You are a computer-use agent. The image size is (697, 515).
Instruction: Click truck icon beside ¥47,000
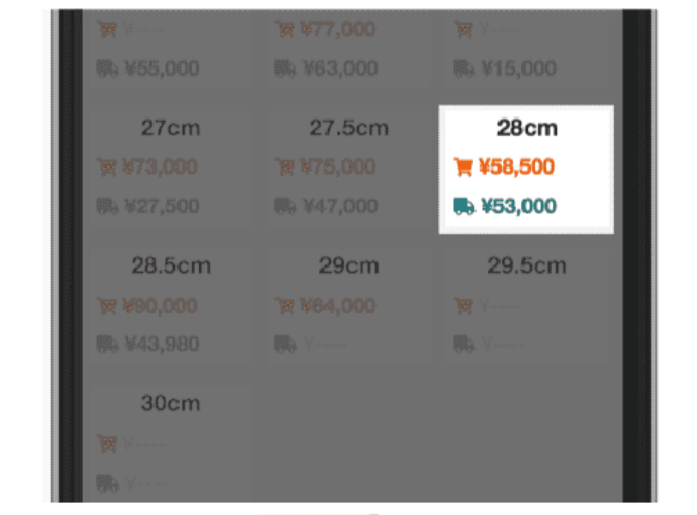coord(285,206)
